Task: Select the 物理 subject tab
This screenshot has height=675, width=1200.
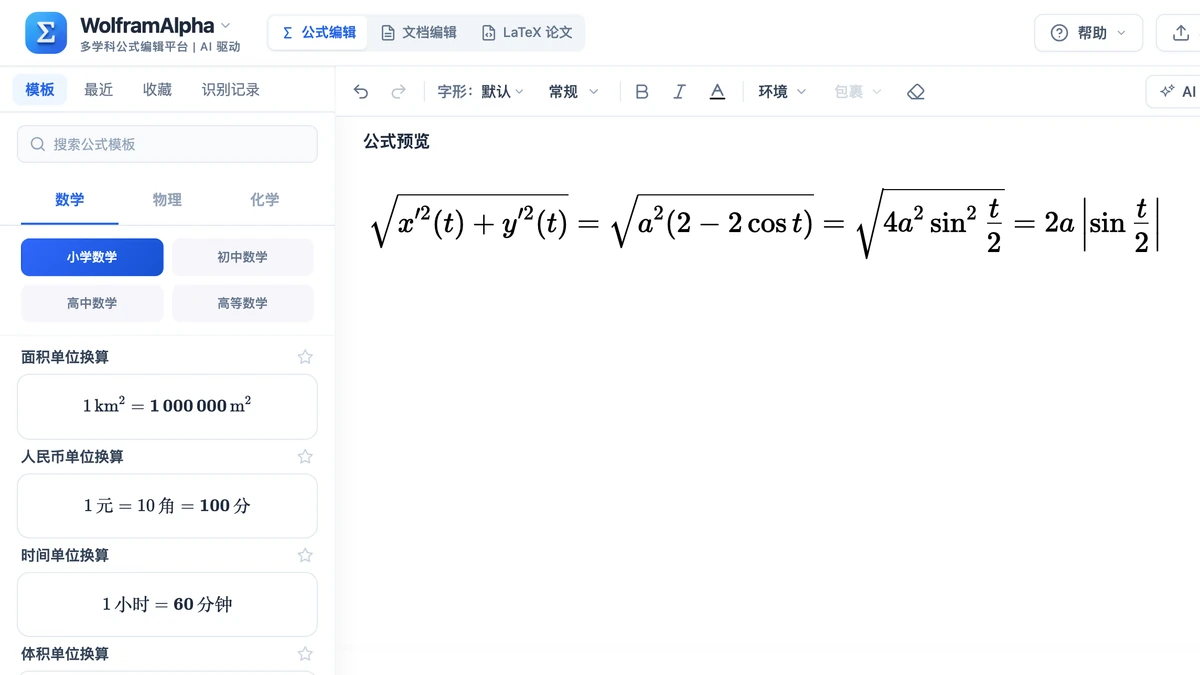Action: pyautogui.click(x=167, y=200)
